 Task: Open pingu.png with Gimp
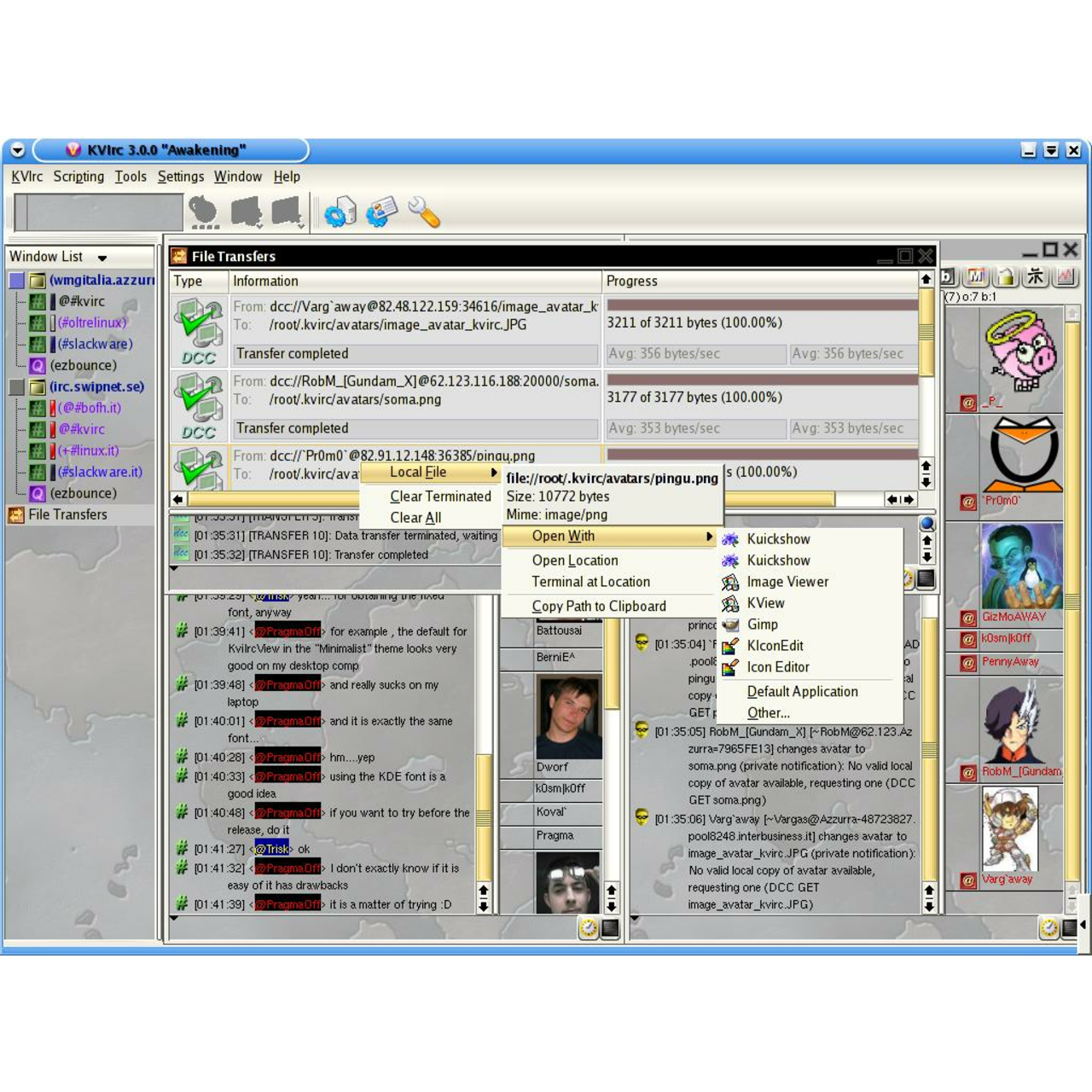(x=762, y=624)
